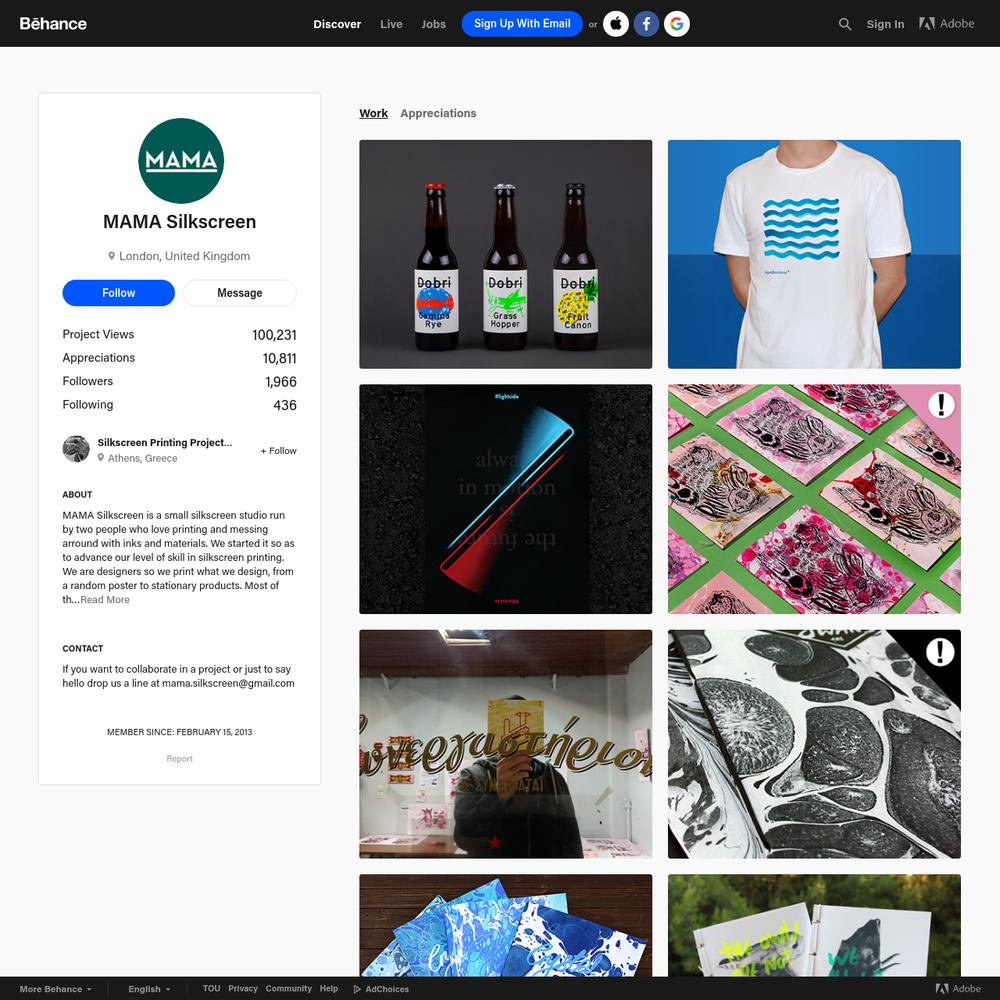Click the ABOUT section heading
Screen dimensions: 1000x1000
pos(77,494)
